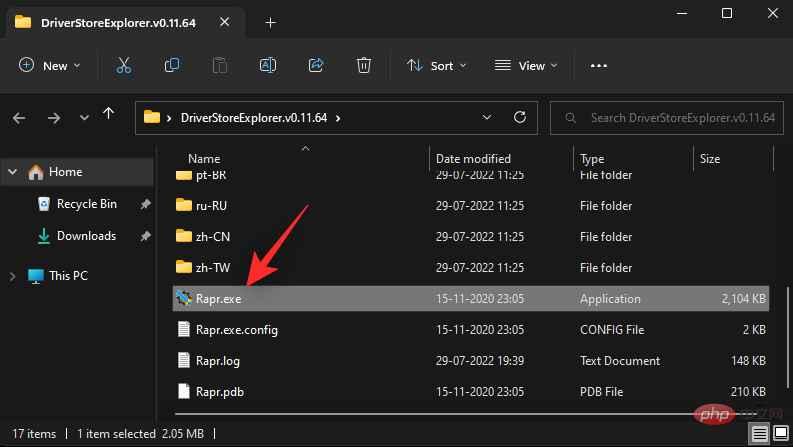
Task: Click the Cut scissors icon
Action: click(124, 65)
